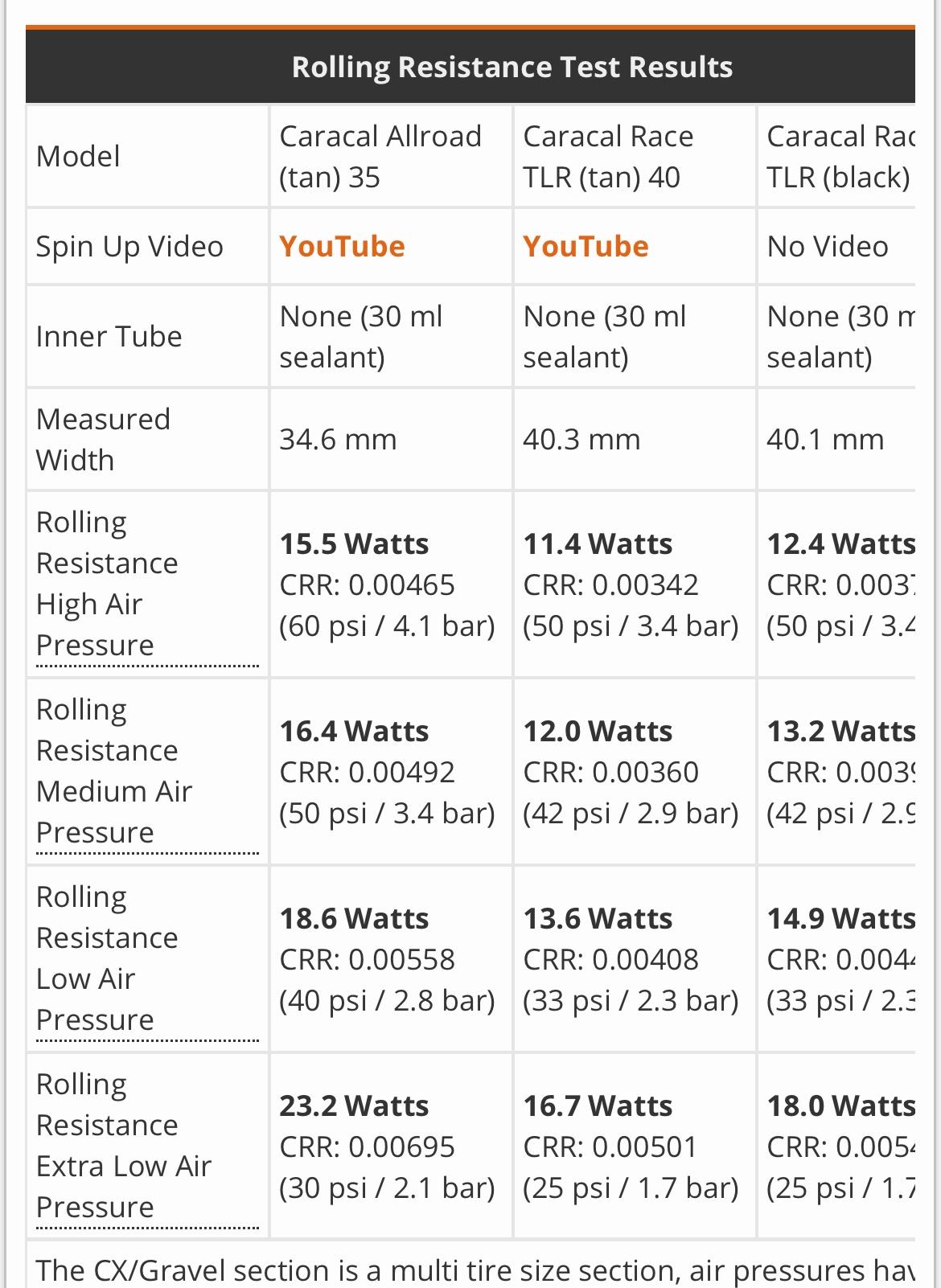Click the Rolling Resistance Medium Air Pressure label
The height and width of the screenshot is (1288, 941).
(114, 771)
